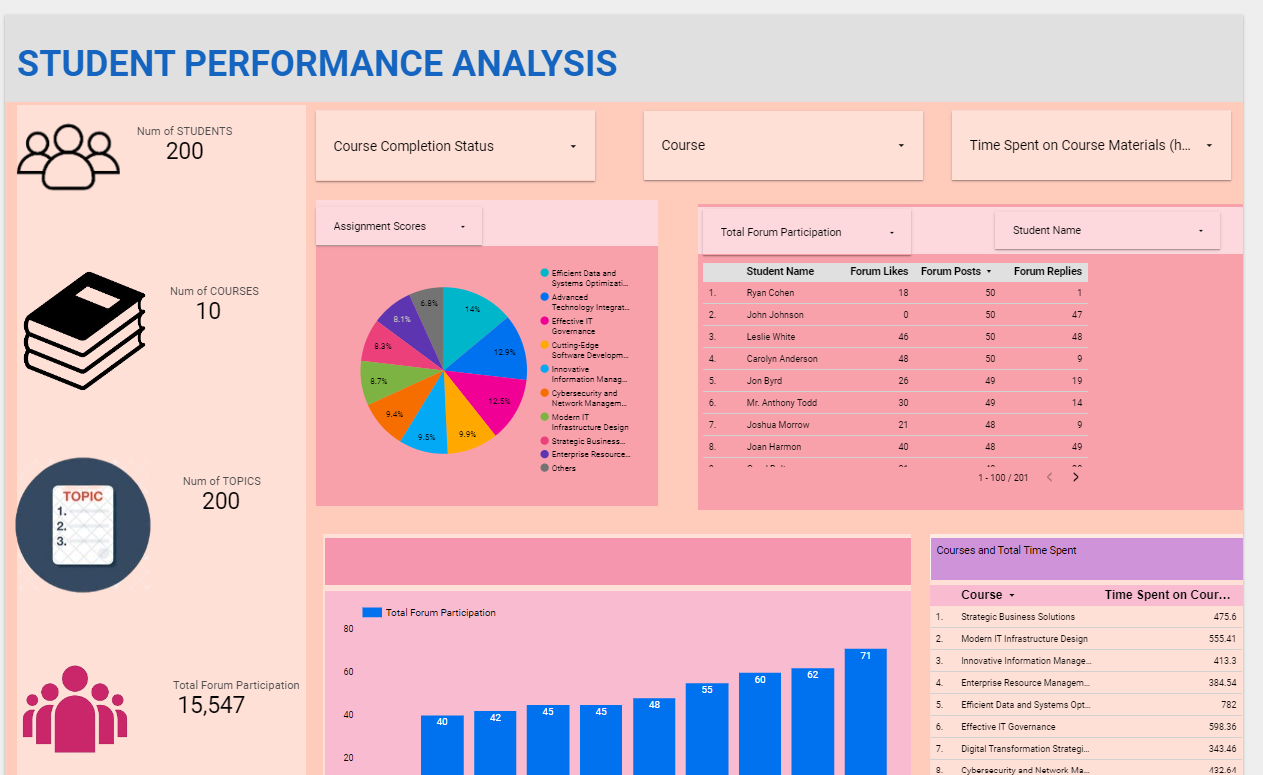This screenshot has width=1263, height=775.
Task: Click the 1 - 100 / 201 pagination text
Action: click(1003, 478)
